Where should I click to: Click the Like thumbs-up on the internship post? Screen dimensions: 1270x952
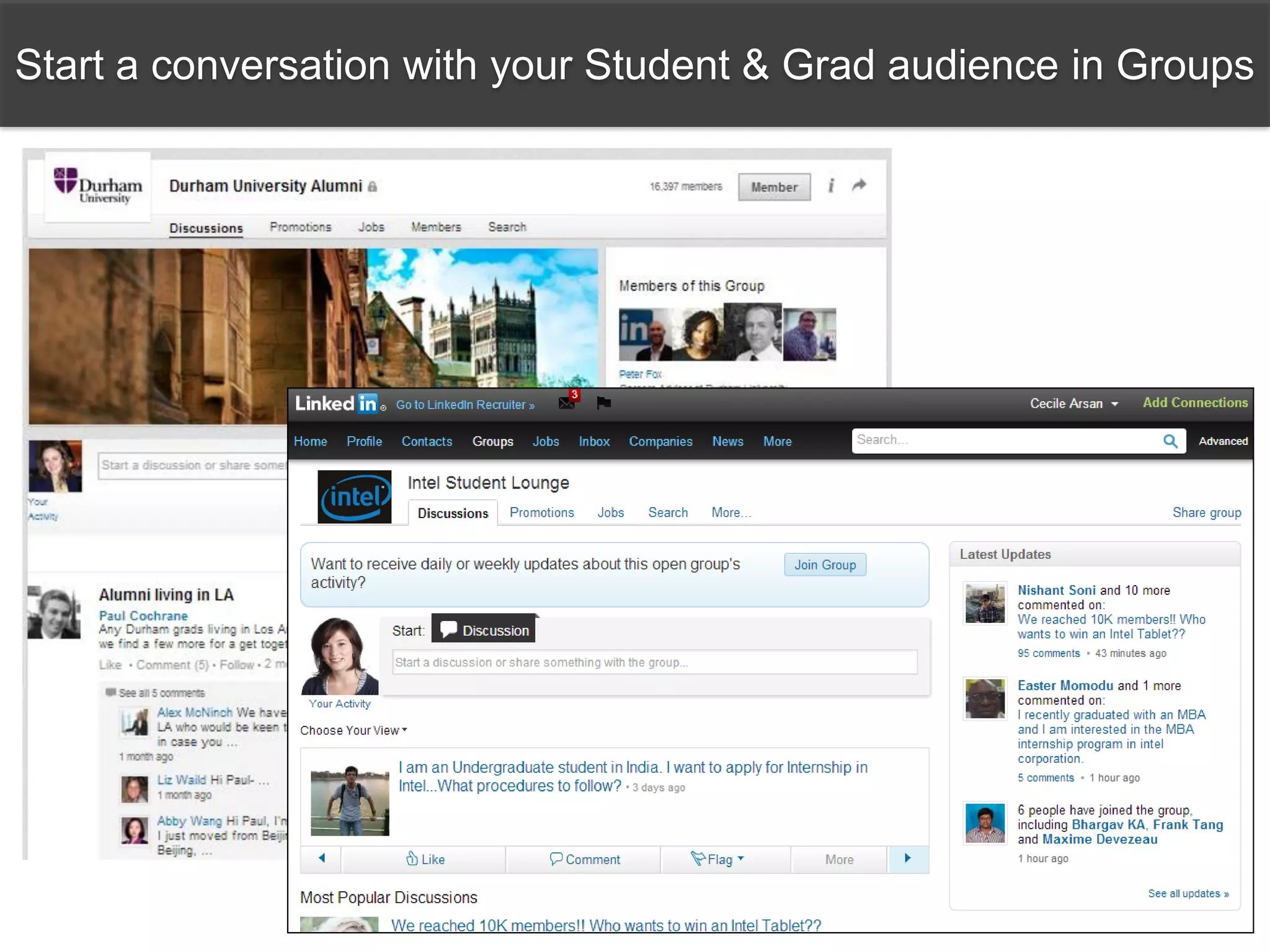[425, 859]
